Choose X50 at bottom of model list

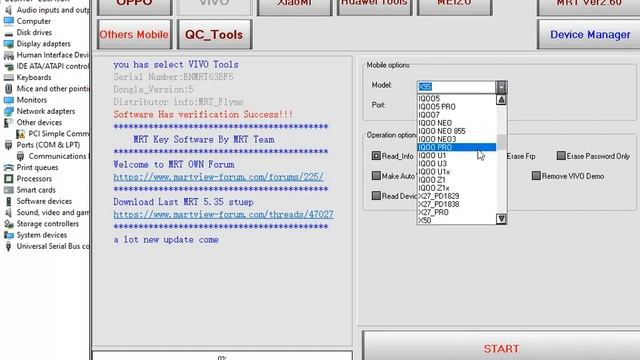pos(456,220)
